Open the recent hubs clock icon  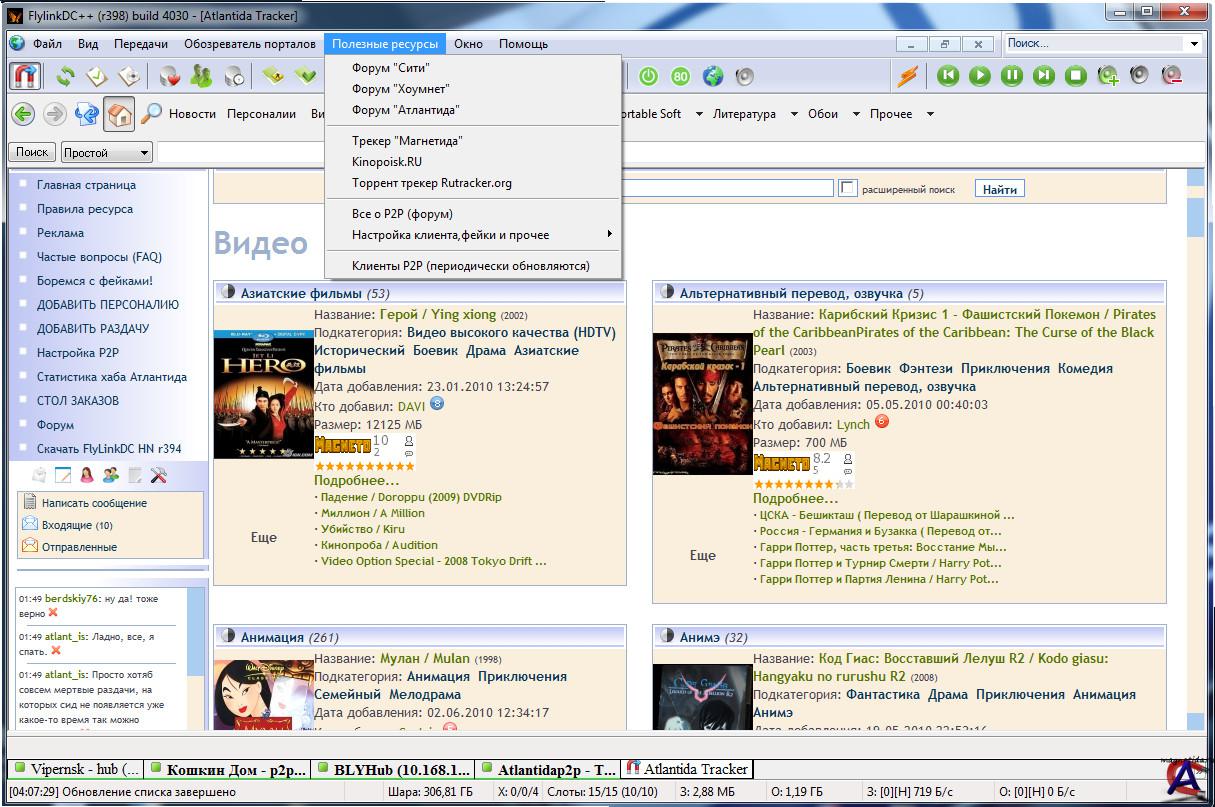click(x=234, y=76)
